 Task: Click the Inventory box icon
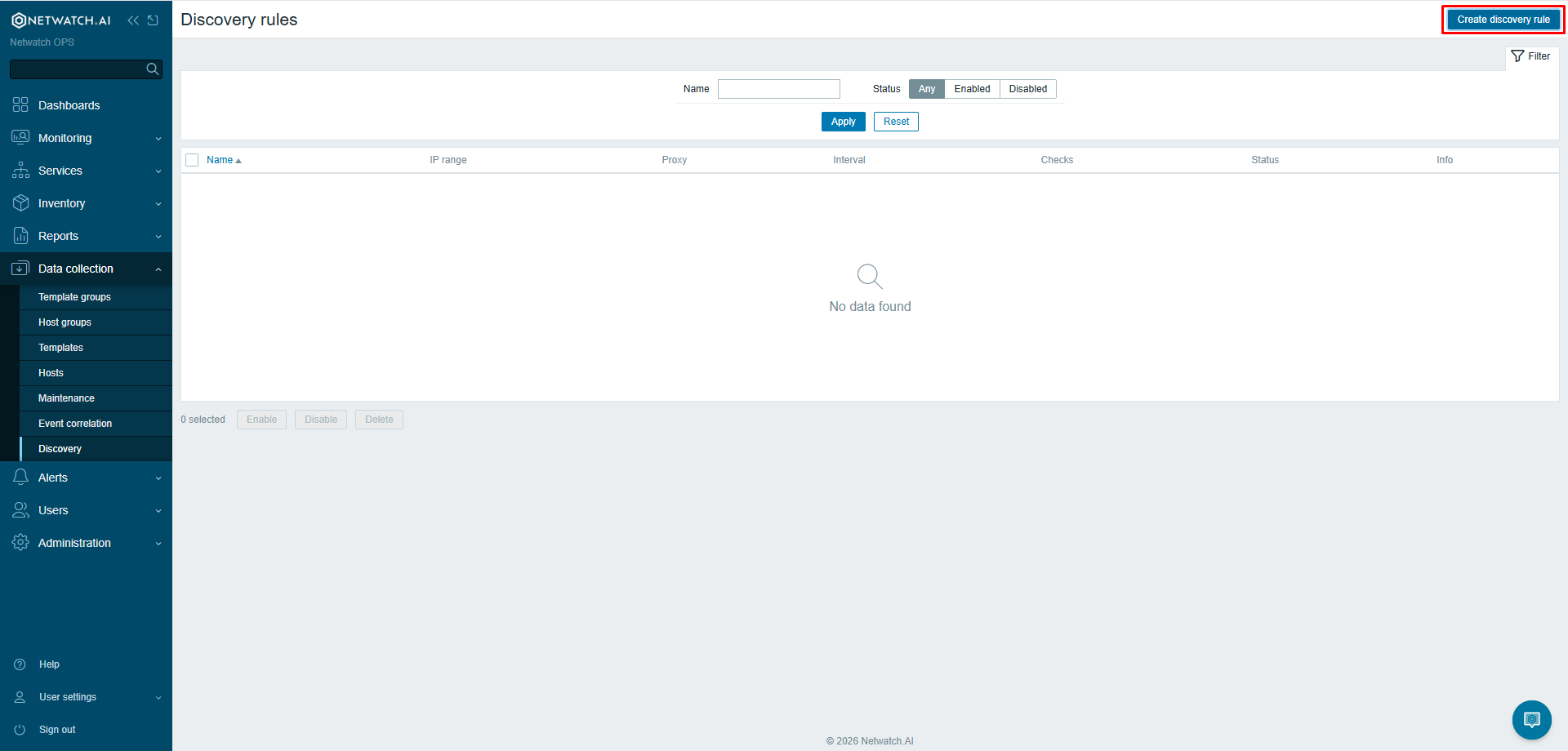click(20, 203)
